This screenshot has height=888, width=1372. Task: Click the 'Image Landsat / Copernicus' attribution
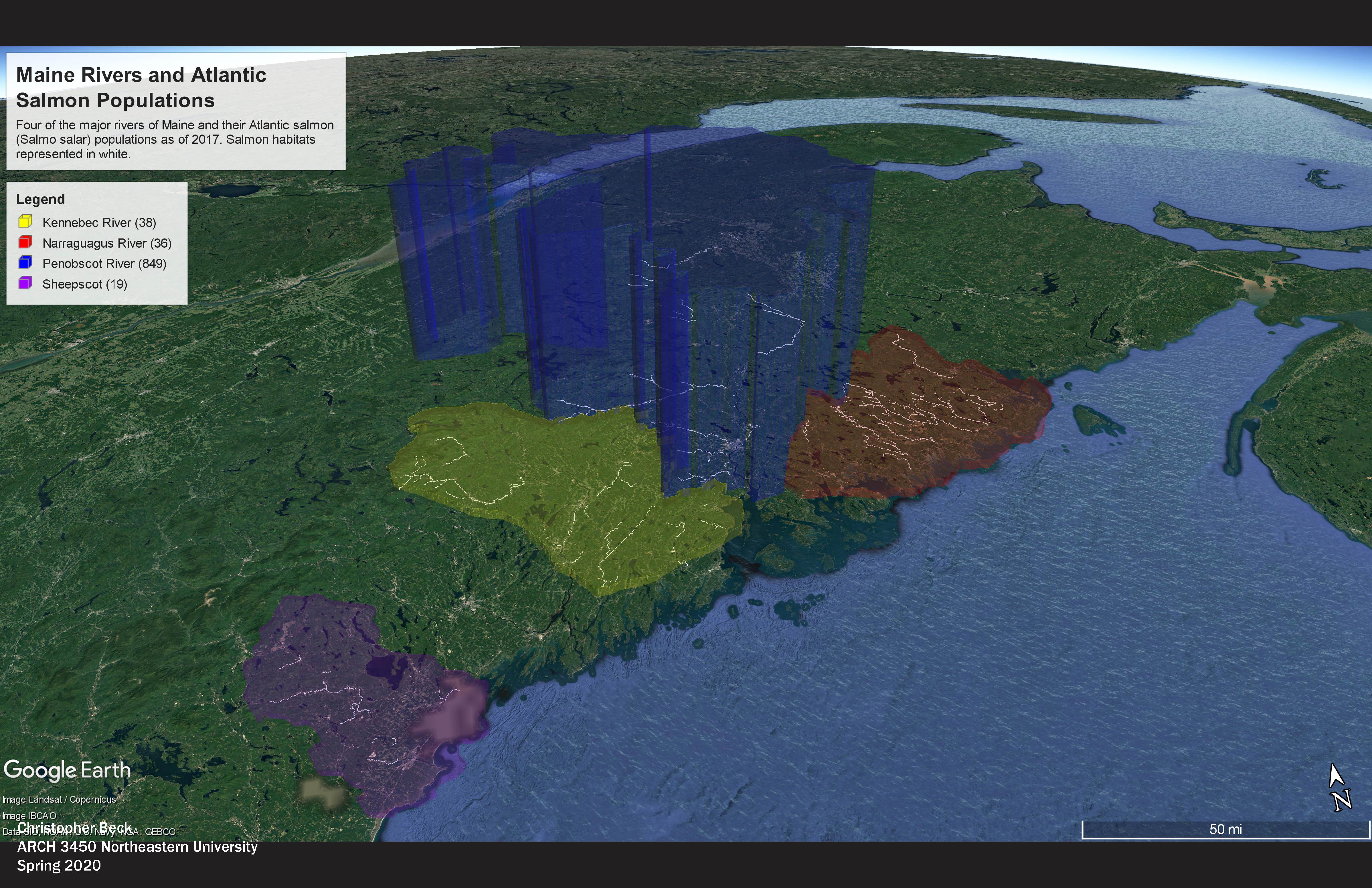coord(59,800)
